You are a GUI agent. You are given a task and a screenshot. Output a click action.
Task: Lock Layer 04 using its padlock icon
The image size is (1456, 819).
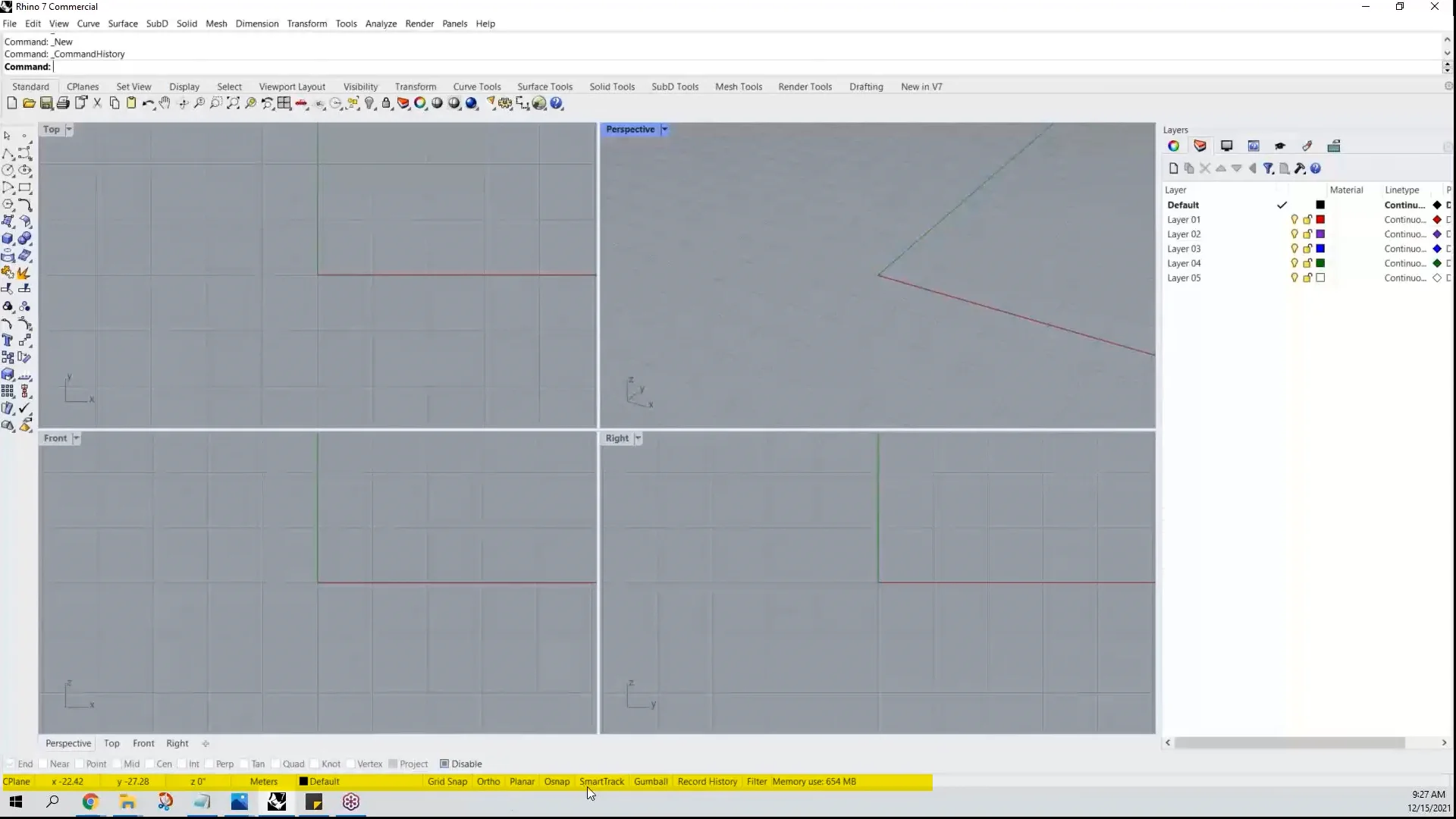(1307, 263)
